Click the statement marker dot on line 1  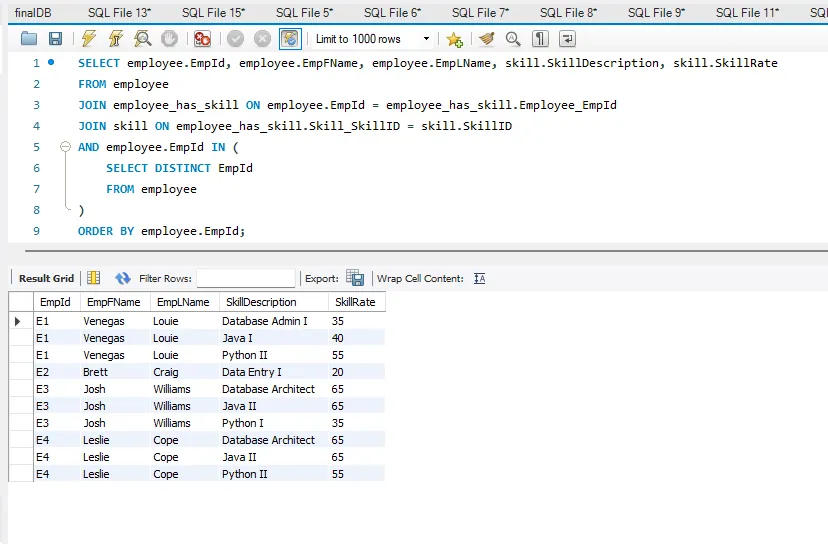(x=51, y=62)
